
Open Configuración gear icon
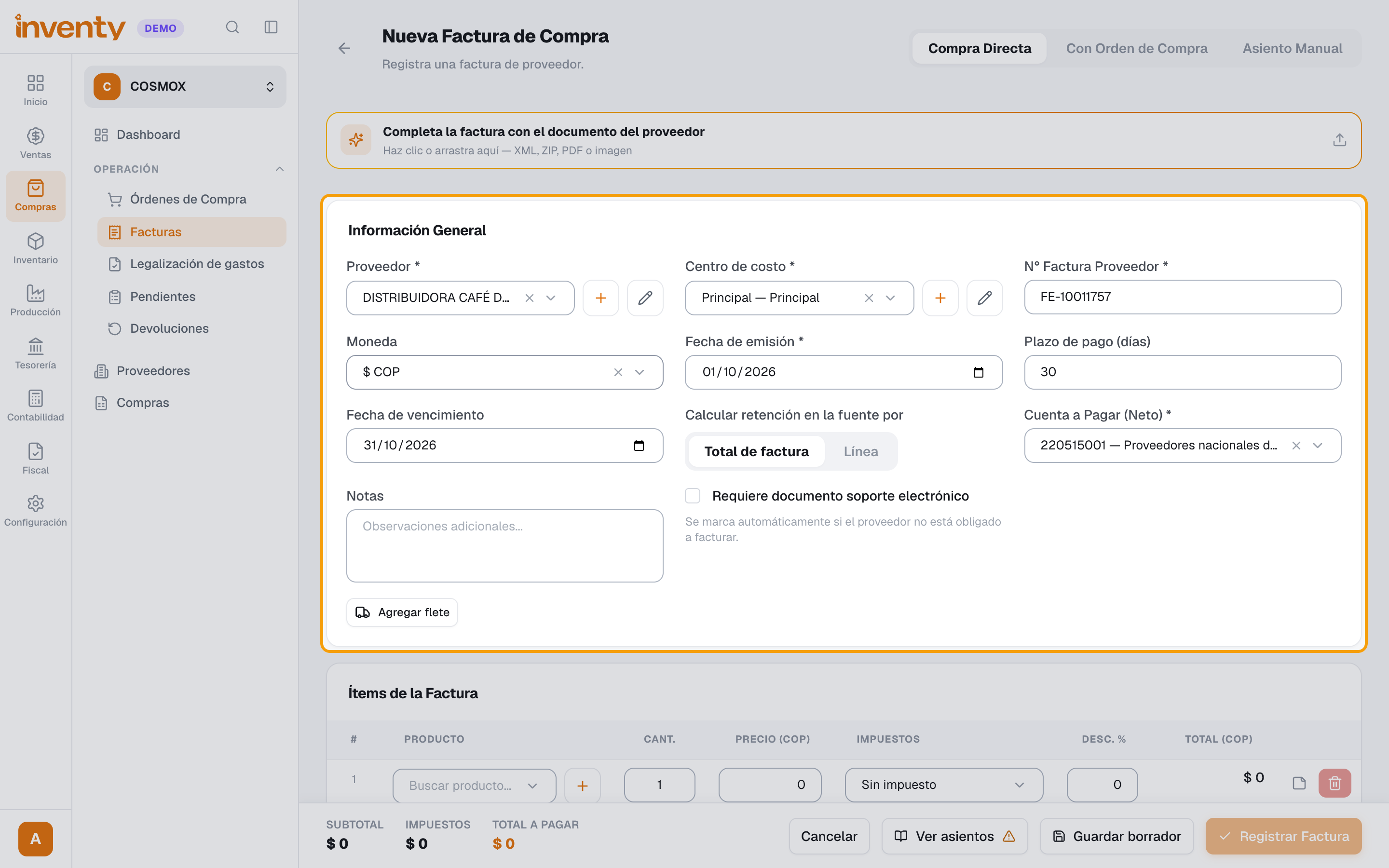tap(36, 511)
